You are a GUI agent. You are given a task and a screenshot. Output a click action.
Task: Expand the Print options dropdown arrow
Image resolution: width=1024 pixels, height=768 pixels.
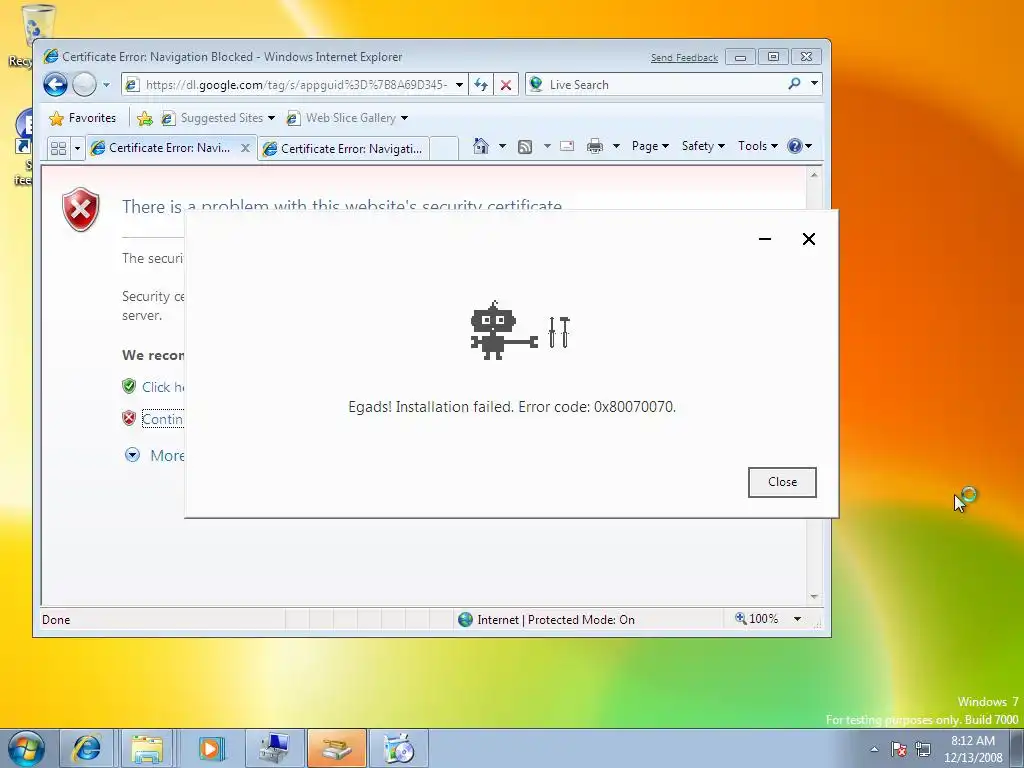click(616, 146)
